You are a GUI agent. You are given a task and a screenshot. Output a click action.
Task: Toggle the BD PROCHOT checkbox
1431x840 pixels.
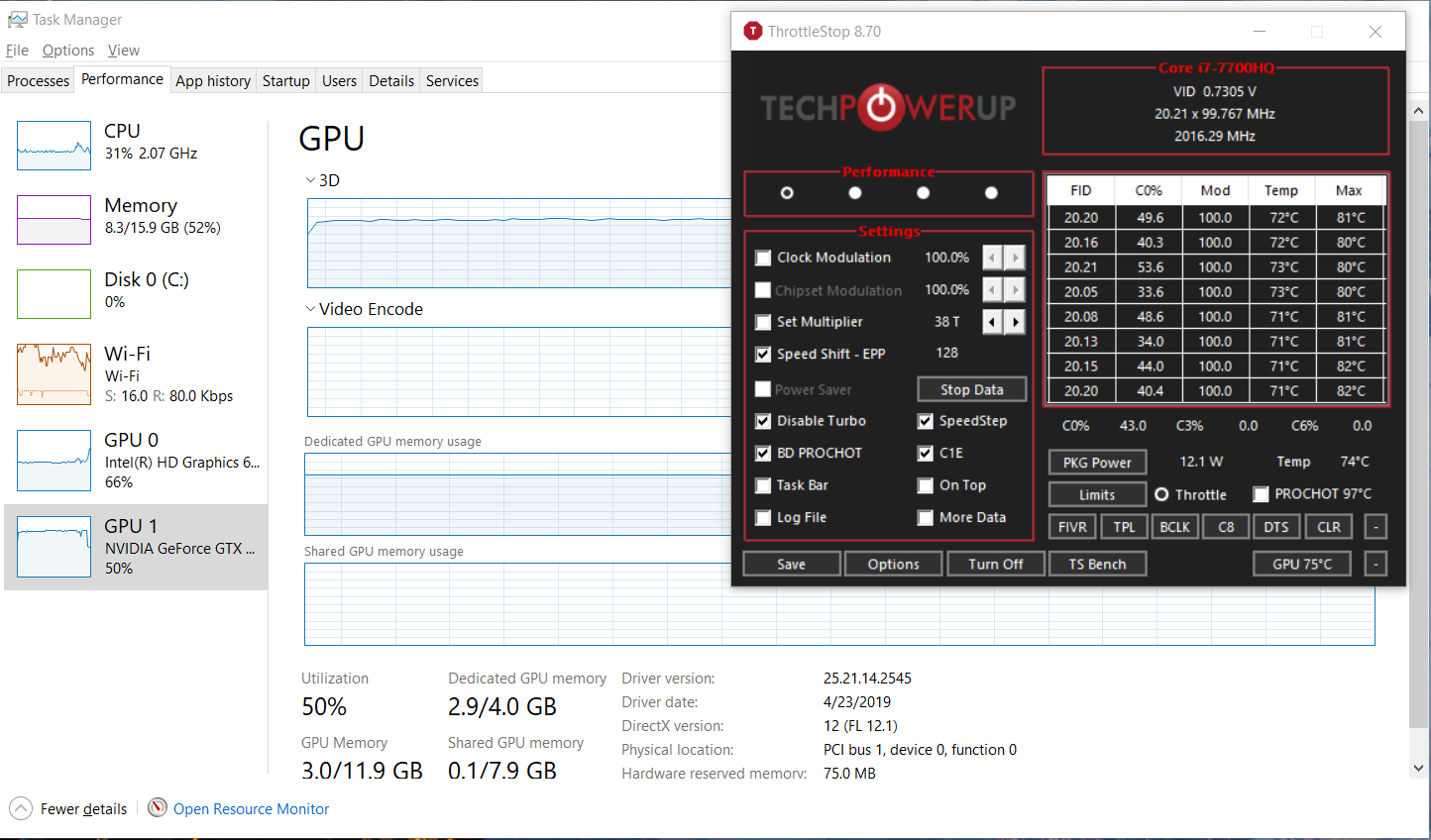point(763,453)
